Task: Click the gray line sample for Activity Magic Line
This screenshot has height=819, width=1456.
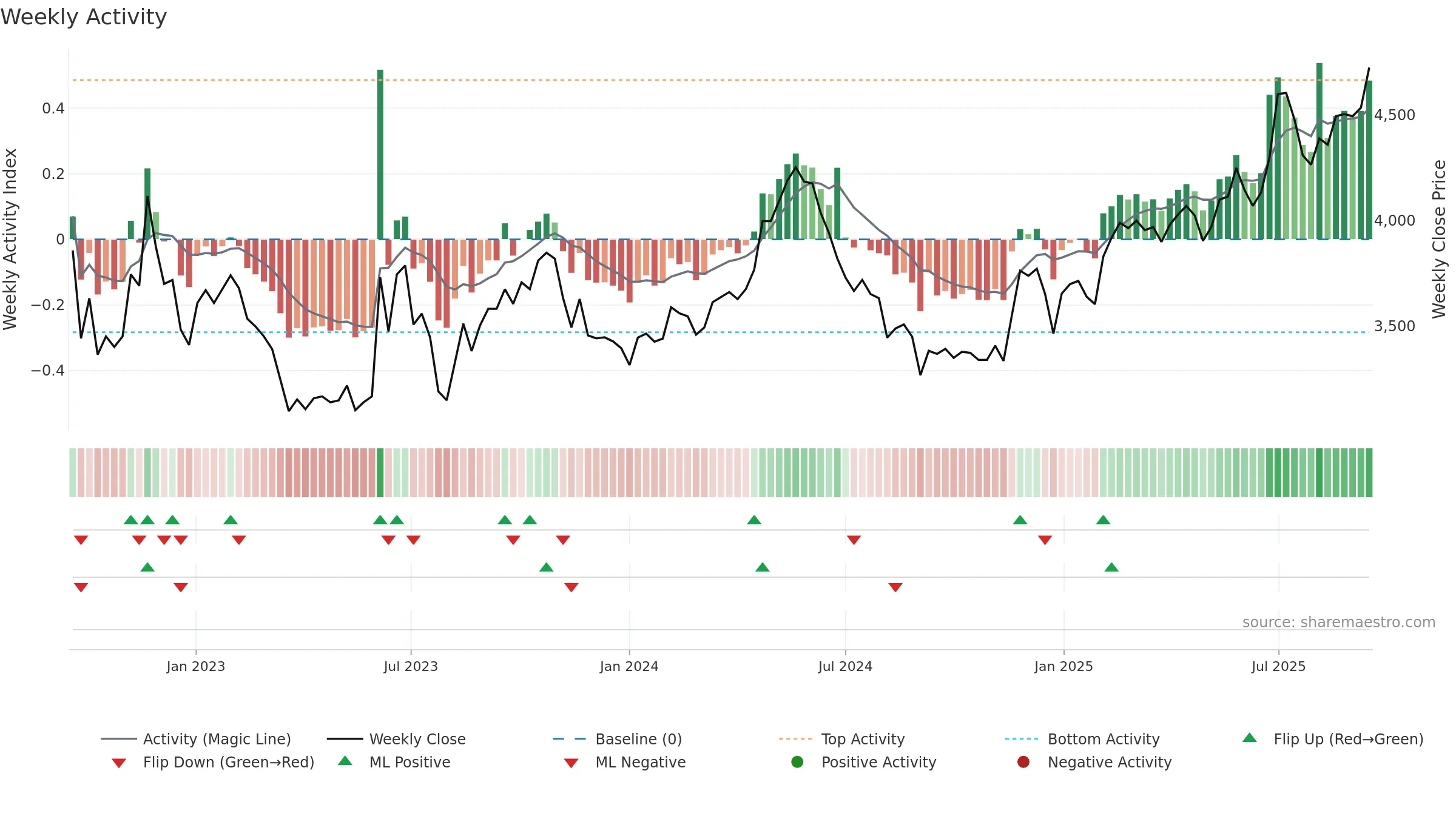Action: [x=119, y=739]
